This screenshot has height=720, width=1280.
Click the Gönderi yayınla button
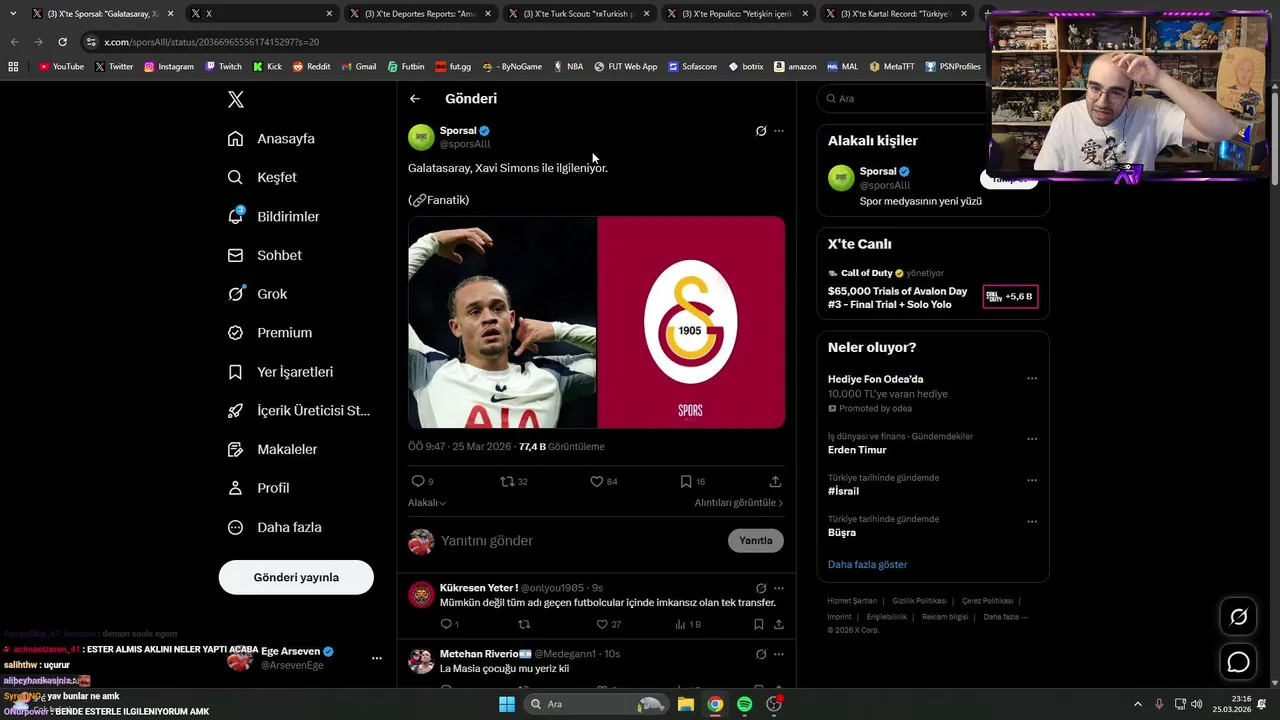[x=296, y=577]
